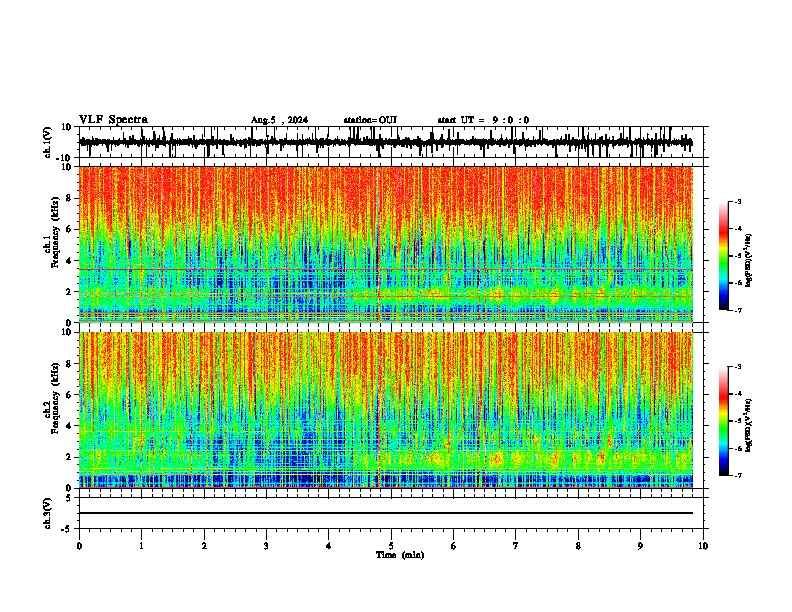Click time axis tick label "9"

tap(640, 546)
